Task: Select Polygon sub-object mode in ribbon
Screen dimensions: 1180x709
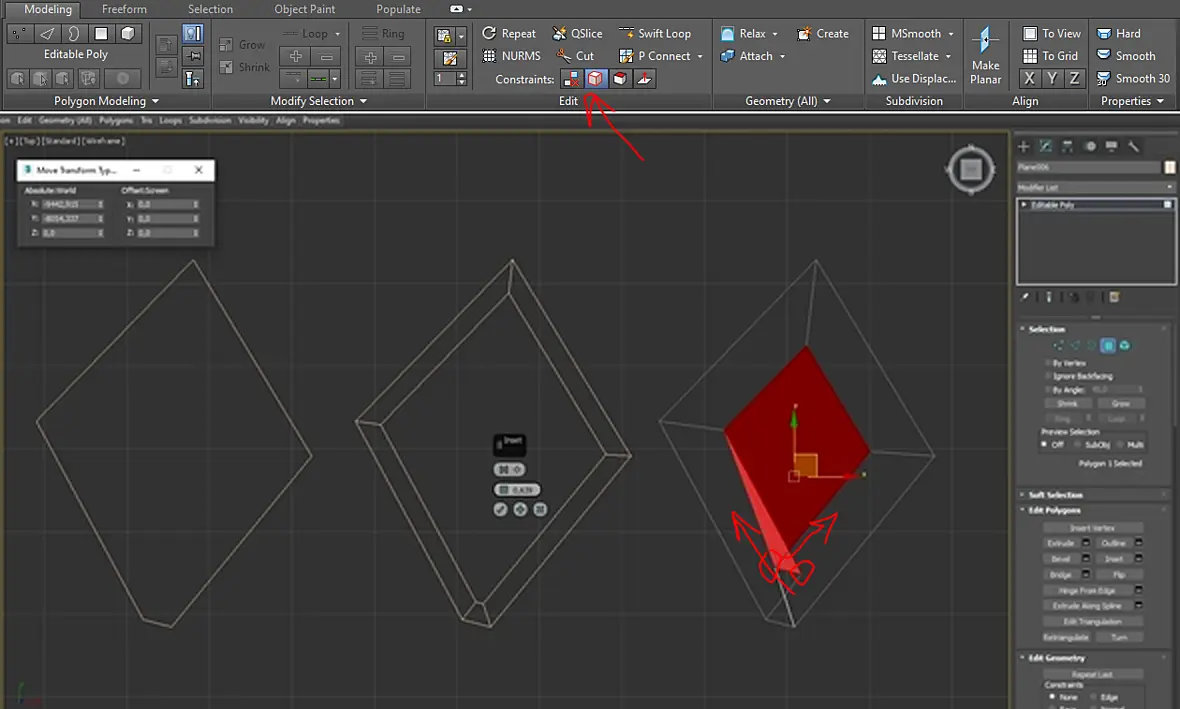Action: tap(101, 34)
